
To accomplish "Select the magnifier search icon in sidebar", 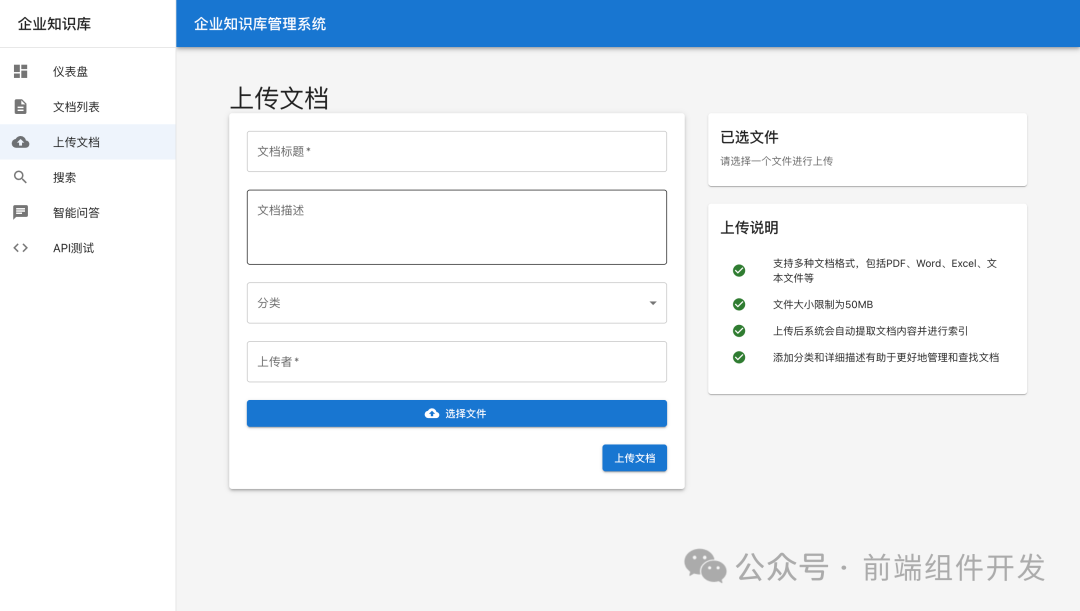I will (20, 177).
